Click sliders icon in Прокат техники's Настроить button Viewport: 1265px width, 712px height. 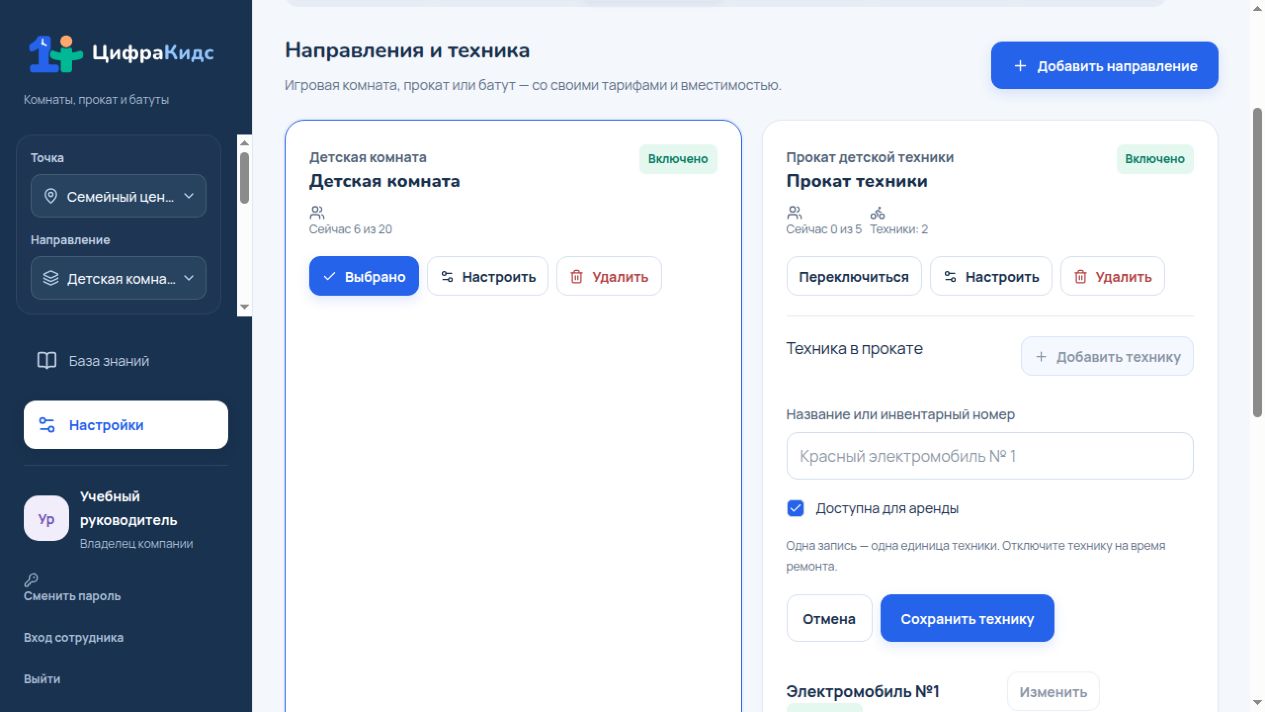point(950,277)
